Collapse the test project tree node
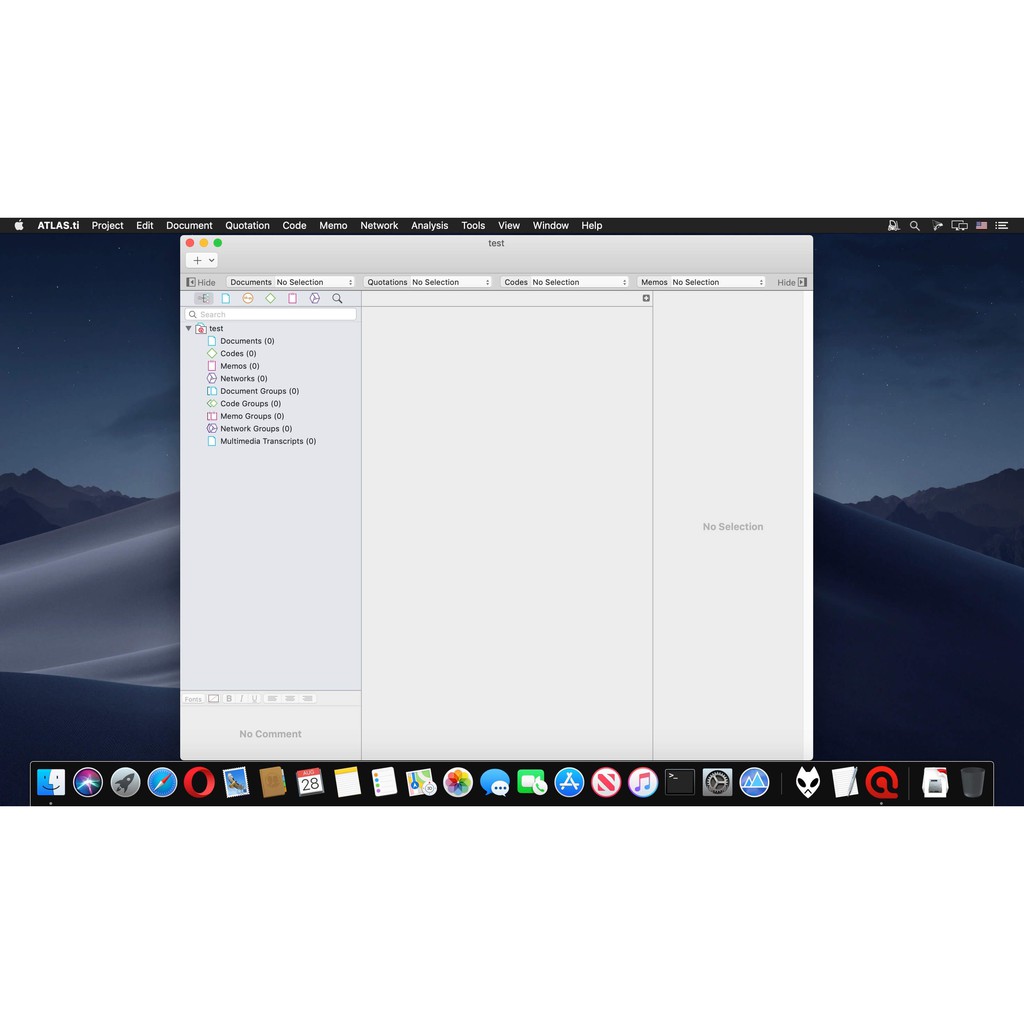Image resolution: width=1024 pixels, height=1024 pixels. tap(188, 328)
